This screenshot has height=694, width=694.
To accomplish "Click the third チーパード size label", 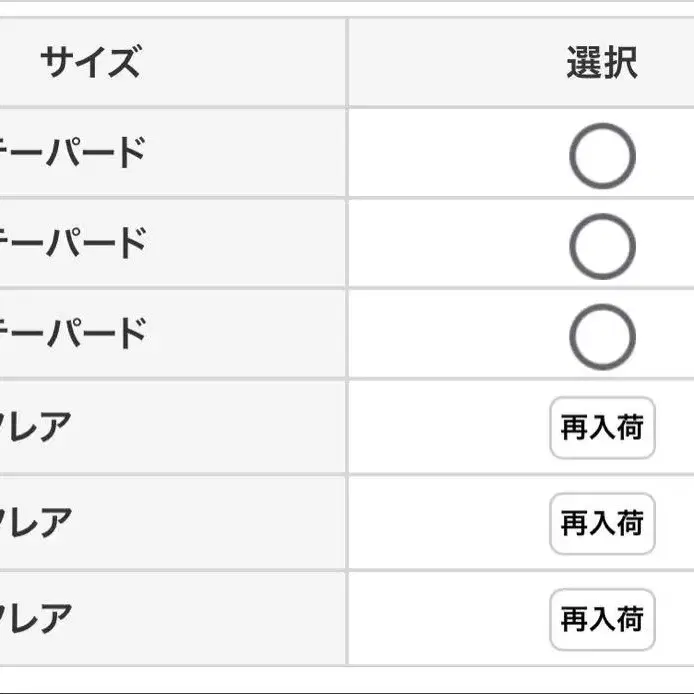I will (x=75, y=334).
